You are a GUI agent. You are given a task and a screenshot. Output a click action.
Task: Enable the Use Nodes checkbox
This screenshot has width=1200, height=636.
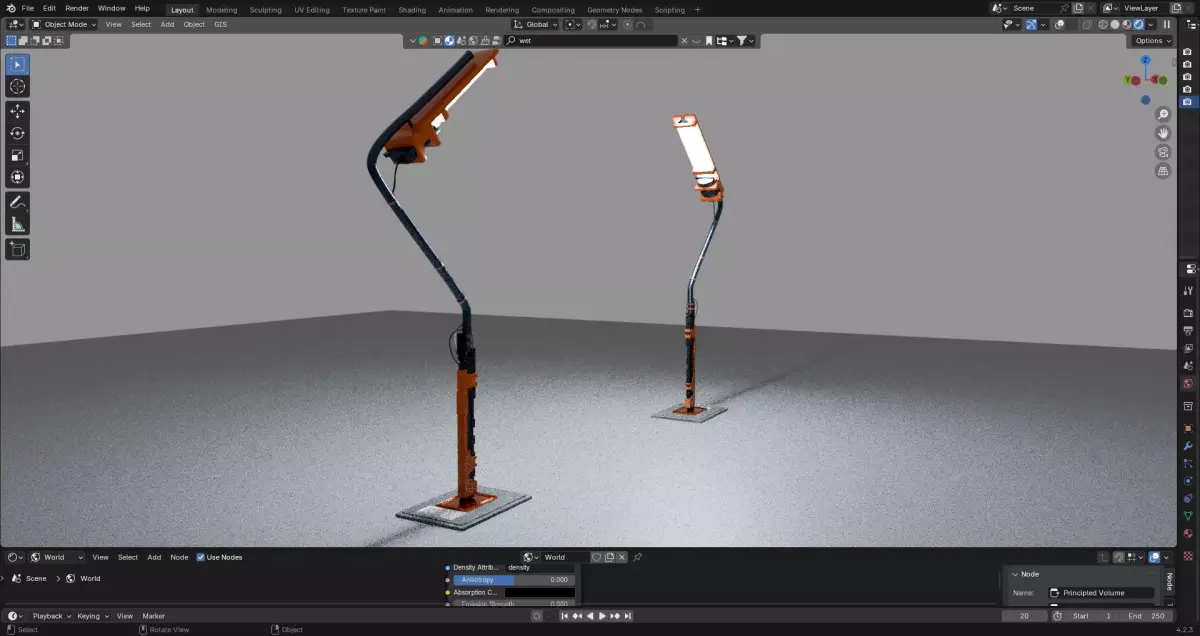coord(202,557)
